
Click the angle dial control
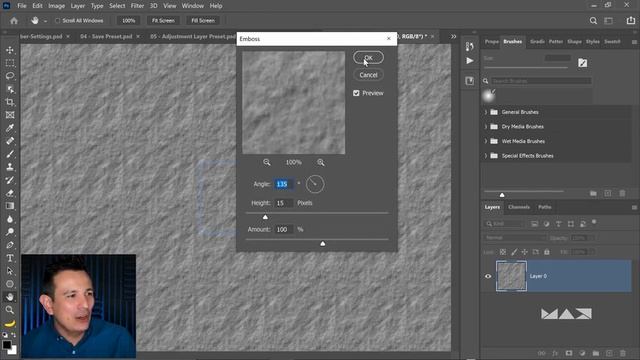click(x=315, y=184)
